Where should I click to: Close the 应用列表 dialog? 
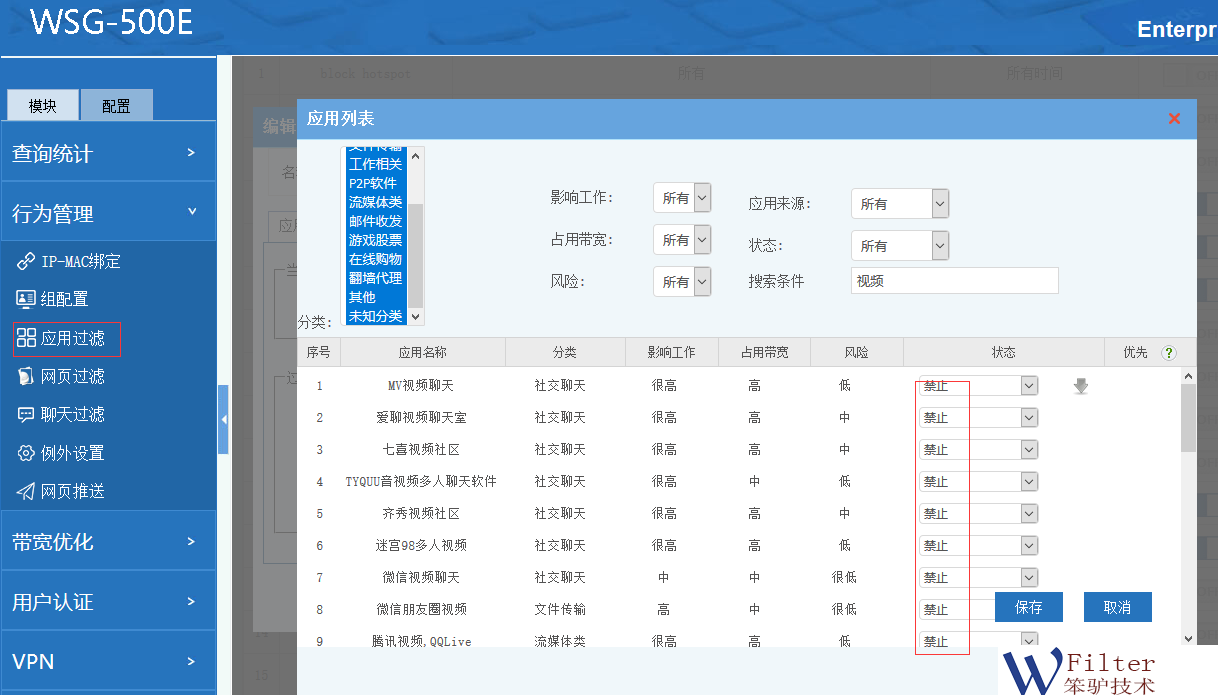[x=1174, y=119]
